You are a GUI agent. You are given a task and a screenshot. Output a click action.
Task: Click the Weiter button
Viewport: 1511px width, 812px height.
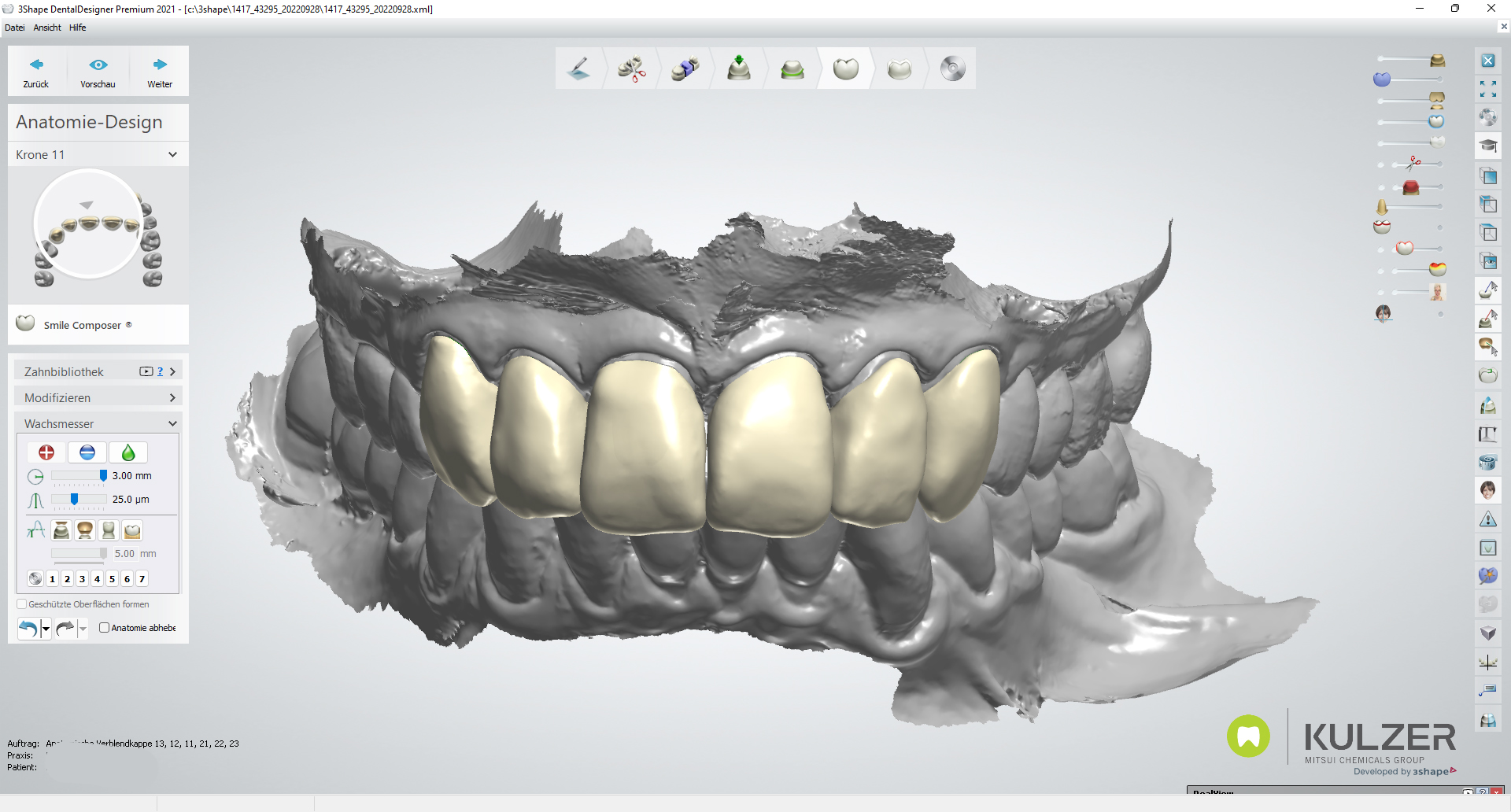[160, 71]
